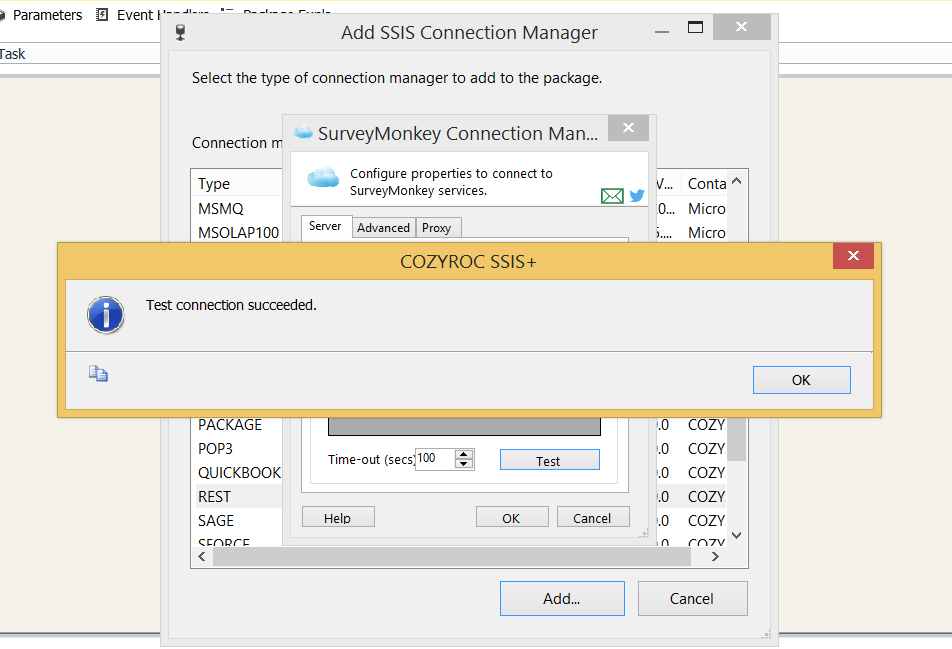Click the Event Handlers tab icon
The height and width of the screenshot is (649, 952).
click(x=102, y=15)
